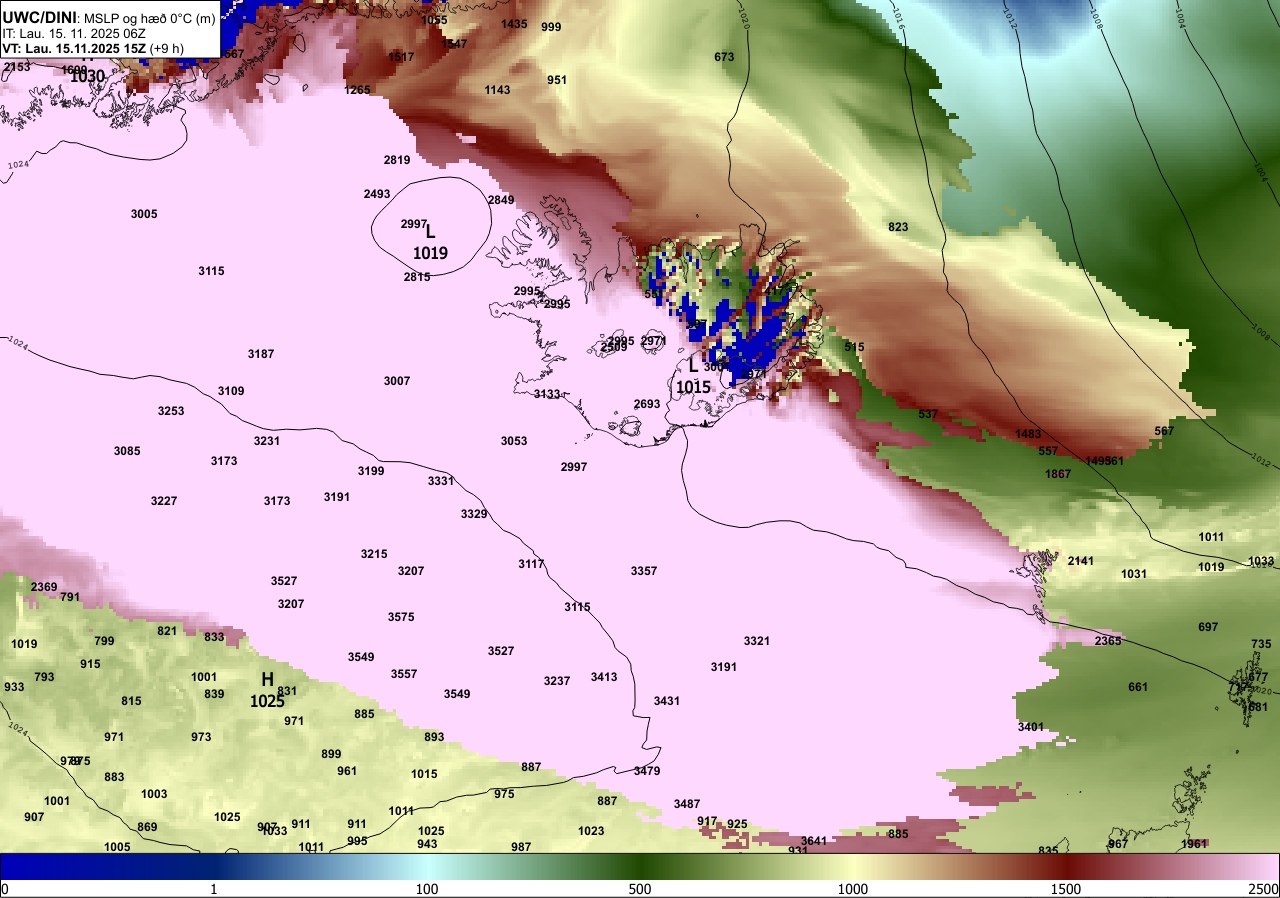This screenshot has height=898, width=1280.
Task: Click the height value 1435
Action: point(514,24)
